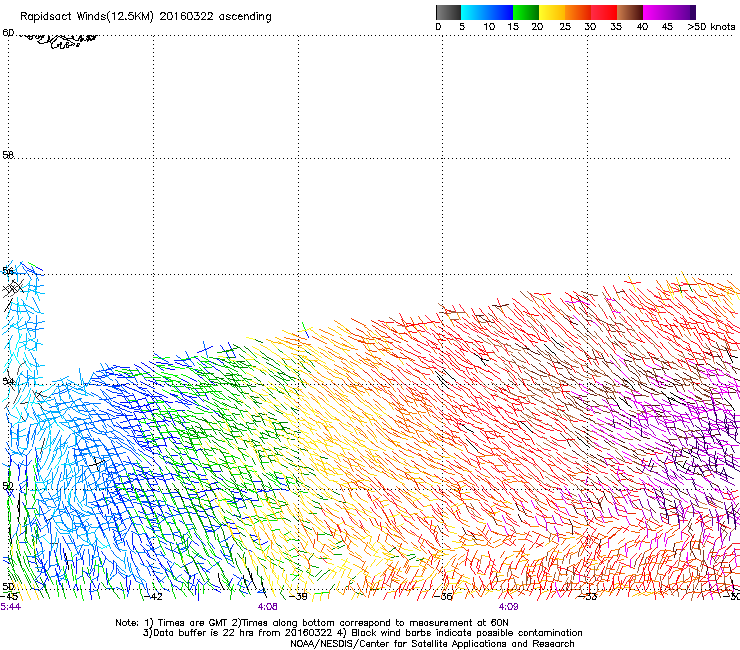Click the '25' legend scale label
Image resolution: width=740 pixels, height=650 pixels.
[x=565, y=26]
